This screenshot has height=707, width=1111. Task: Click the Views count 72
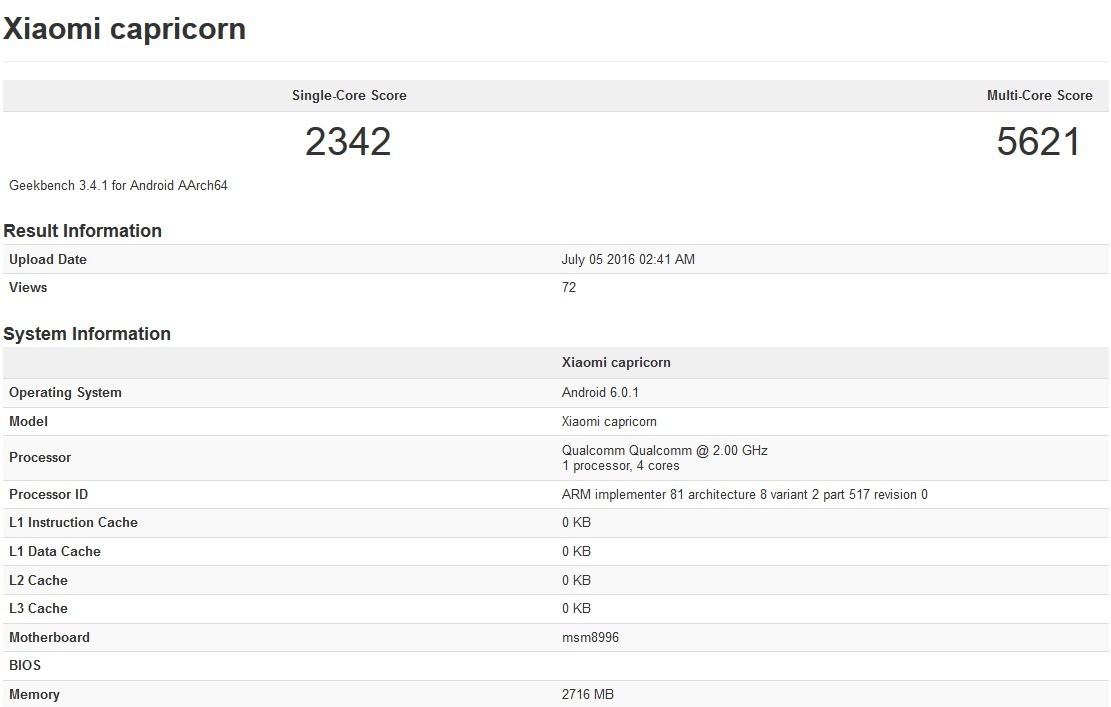[x=569, y=288]
